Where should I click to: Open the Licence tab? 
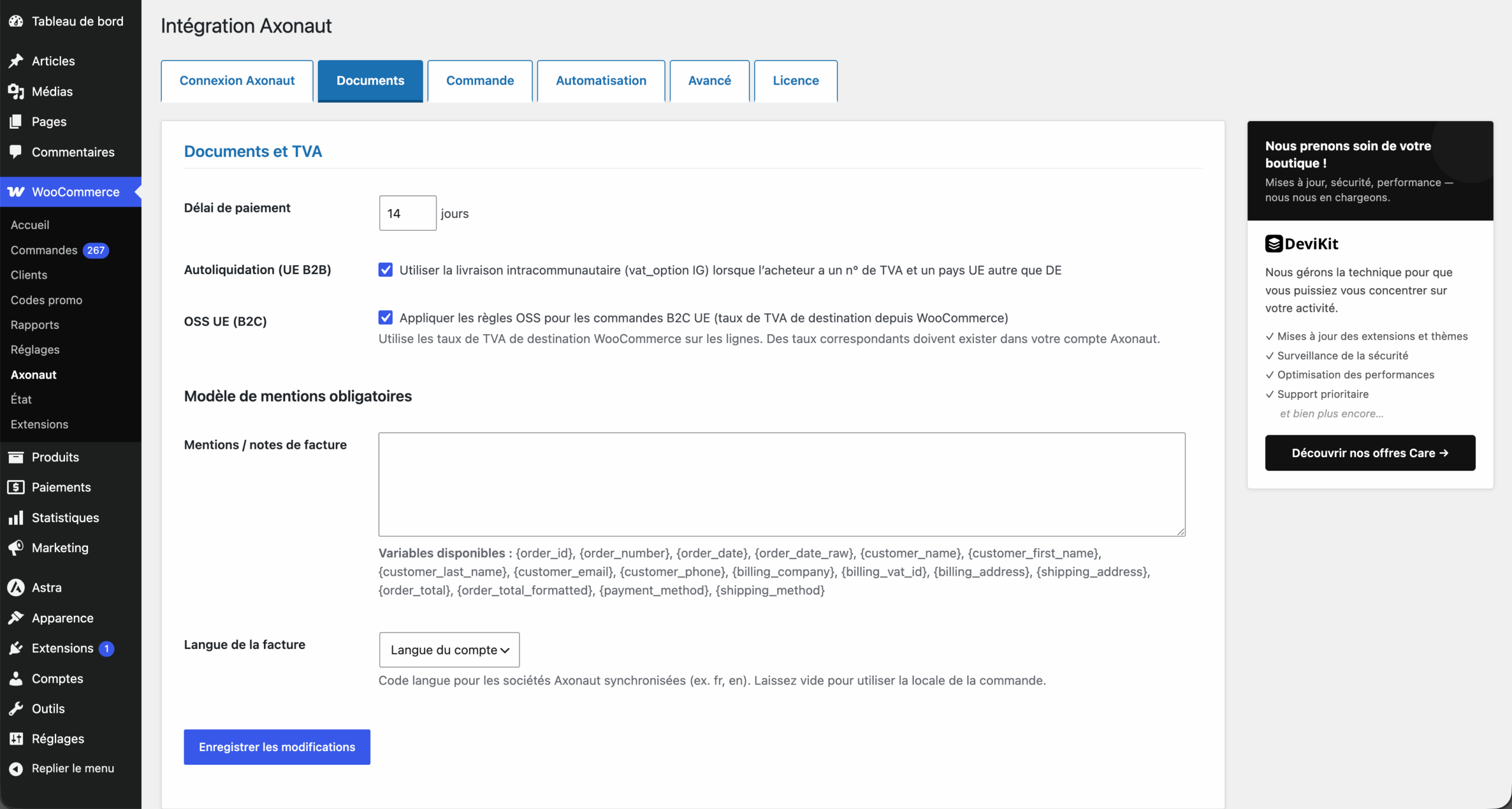click(x=796, y=81)
